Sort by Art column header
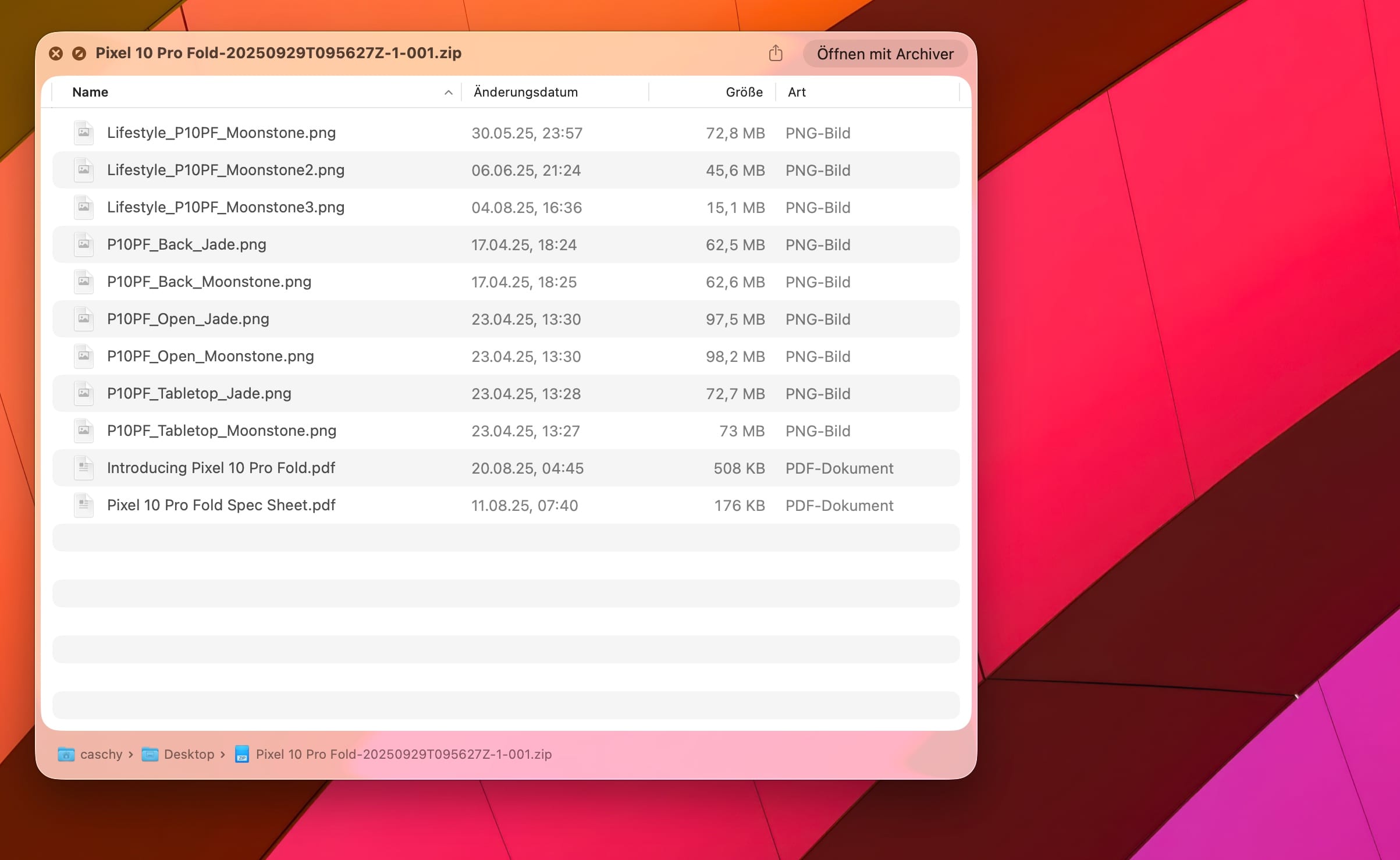This screenshot has height=860, width=1400. tap(797, 92)
